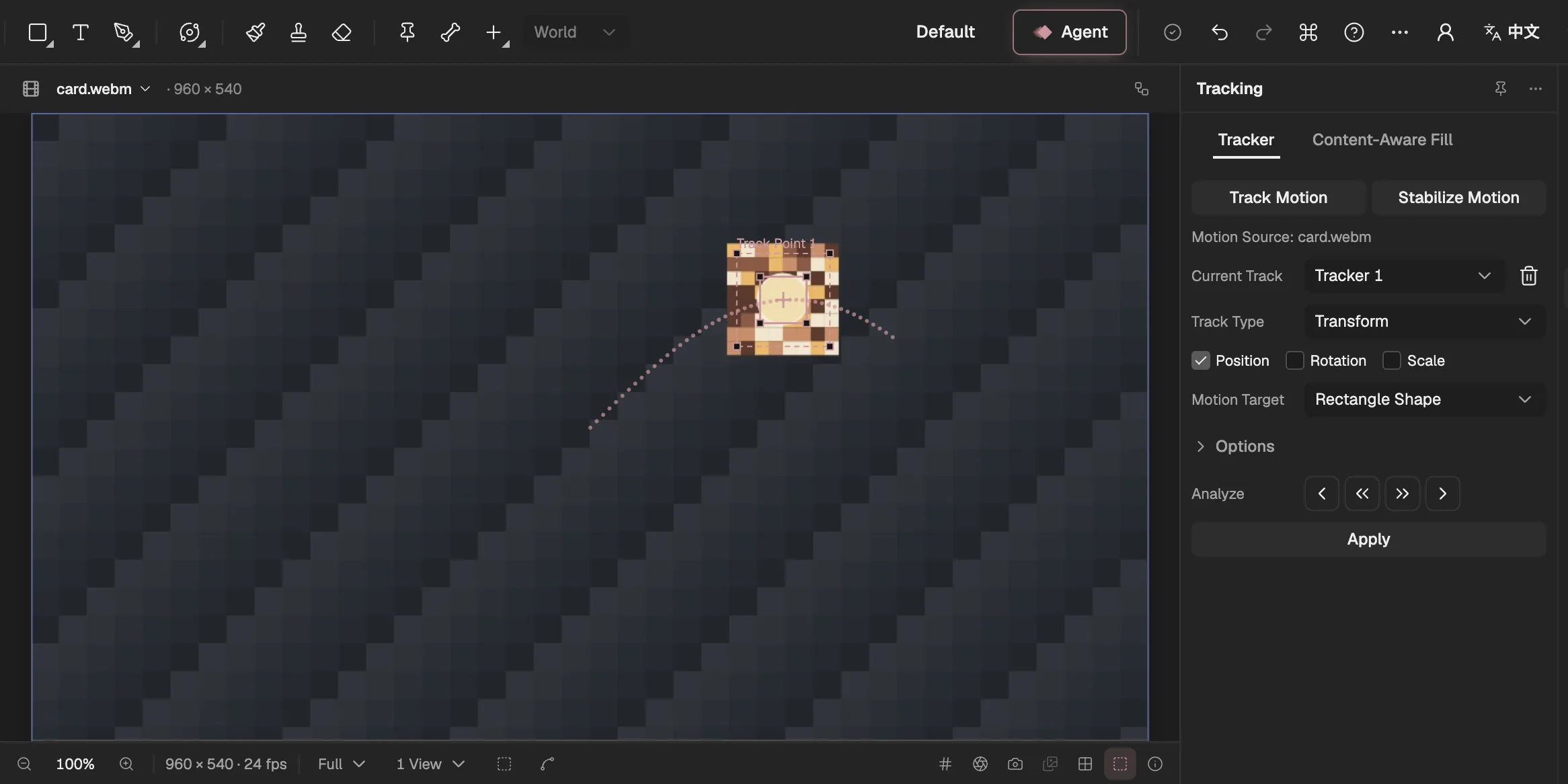Click the zoom out magnifier
The height and width of the screenshot is (784, 1568).
pyautogui.click(x=24, y=764)
